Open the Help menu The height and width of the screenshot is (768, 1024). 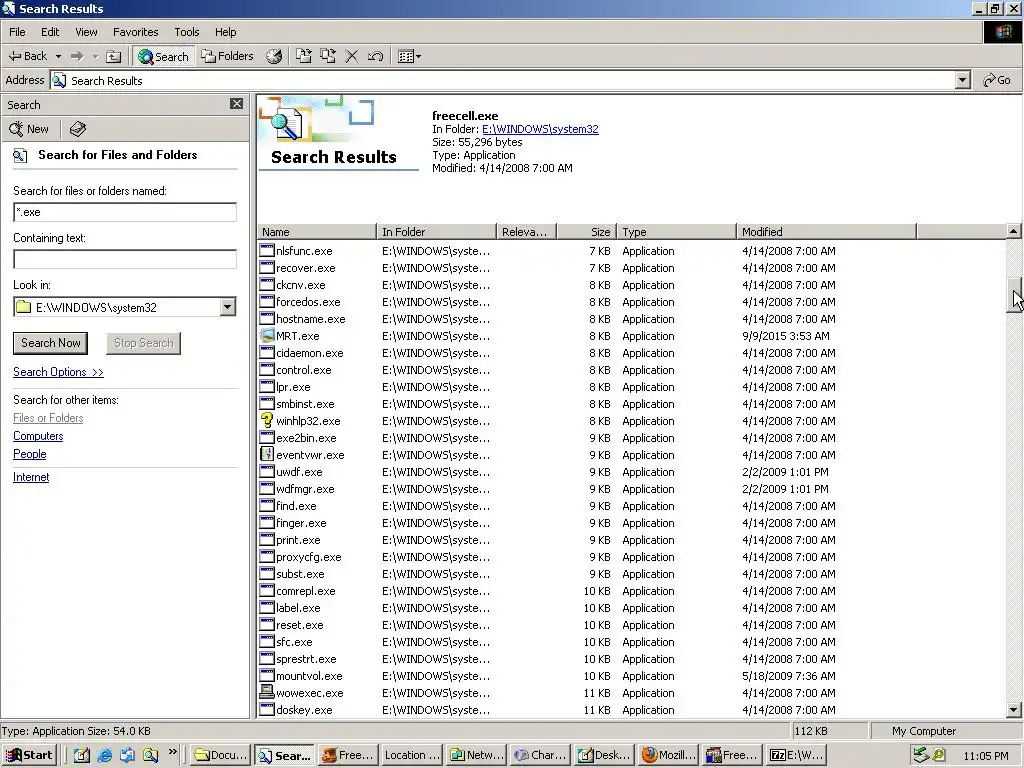225,32
